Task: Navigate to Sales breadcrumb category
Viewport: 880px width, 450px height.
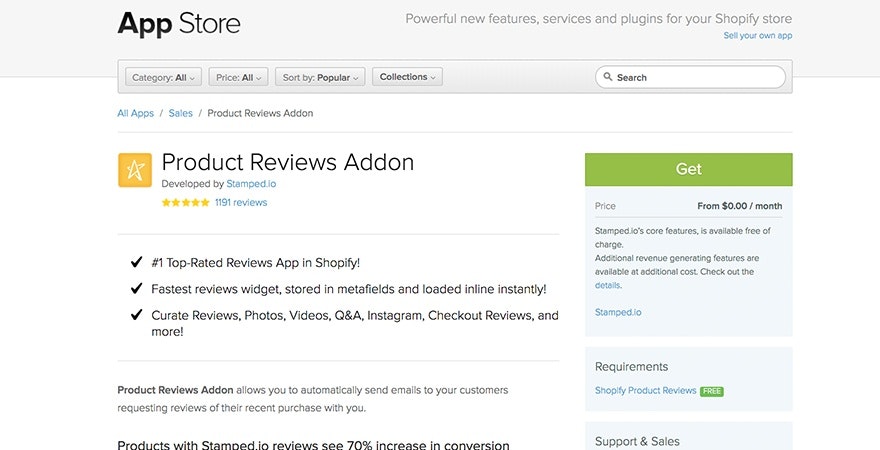Action: [x=180, y=113]
